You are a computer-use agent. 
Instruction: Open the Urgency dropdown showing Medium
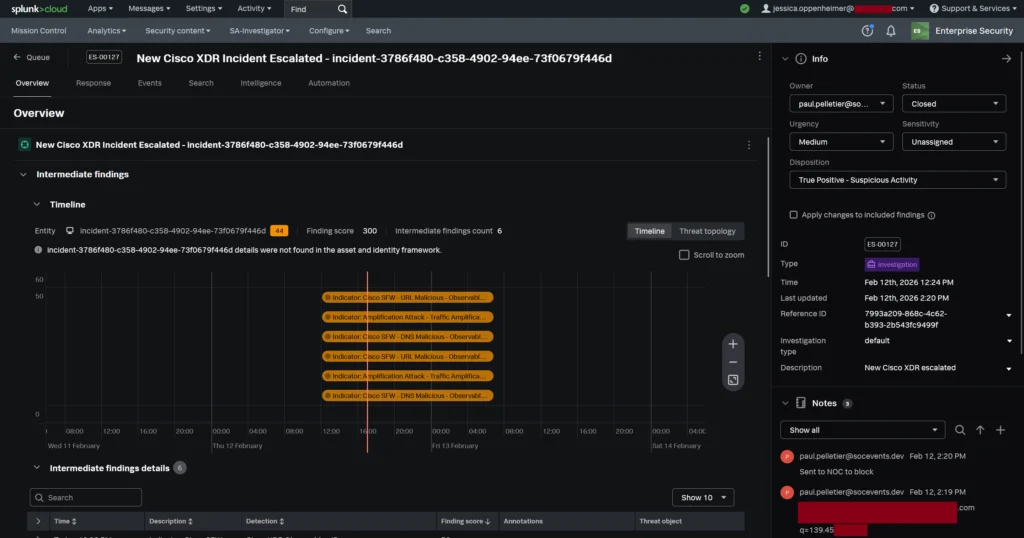[841, 142]
